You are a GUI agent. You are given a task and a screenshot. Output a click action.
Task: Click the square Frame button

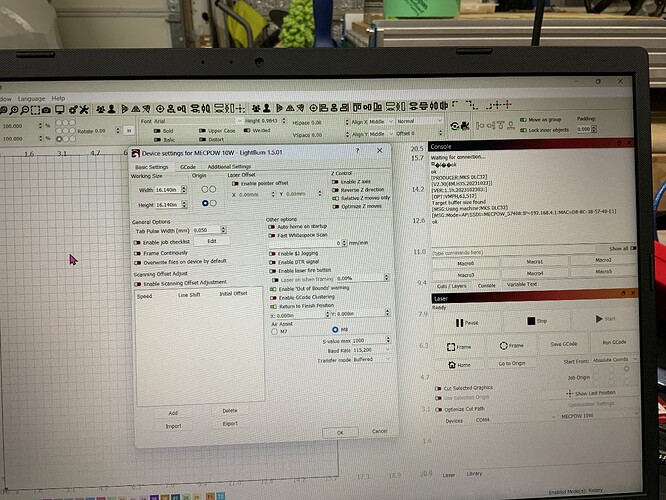click(459, 347)
